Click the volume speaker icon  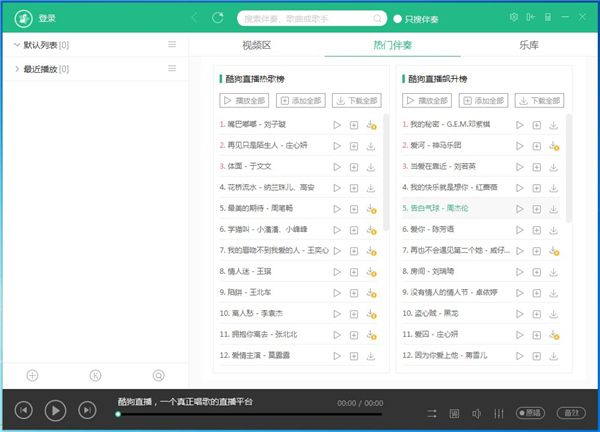[476, 413]
